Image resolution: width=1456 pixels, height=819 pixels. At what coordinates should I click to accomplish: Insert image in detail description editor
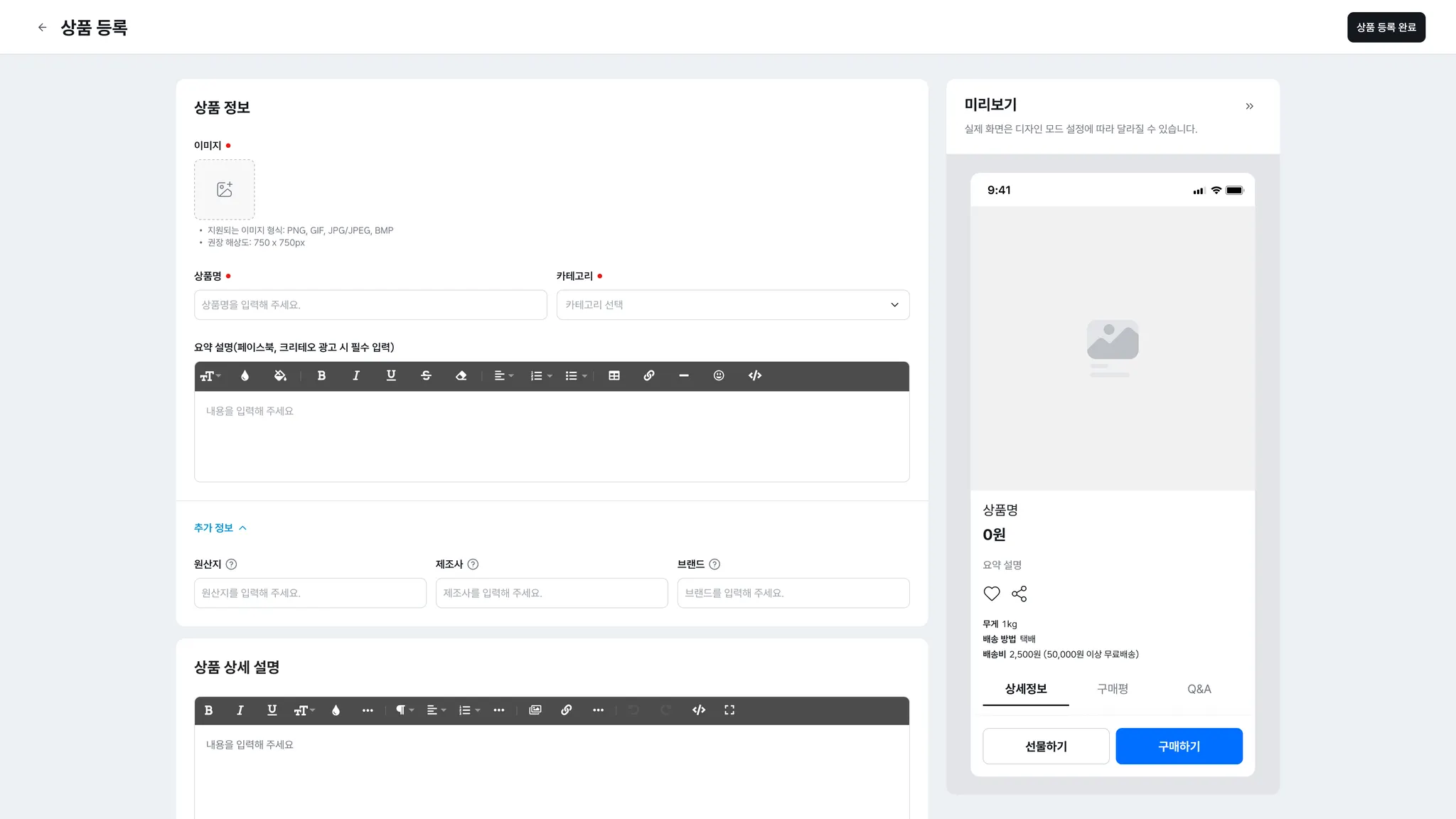pos(535,710)
